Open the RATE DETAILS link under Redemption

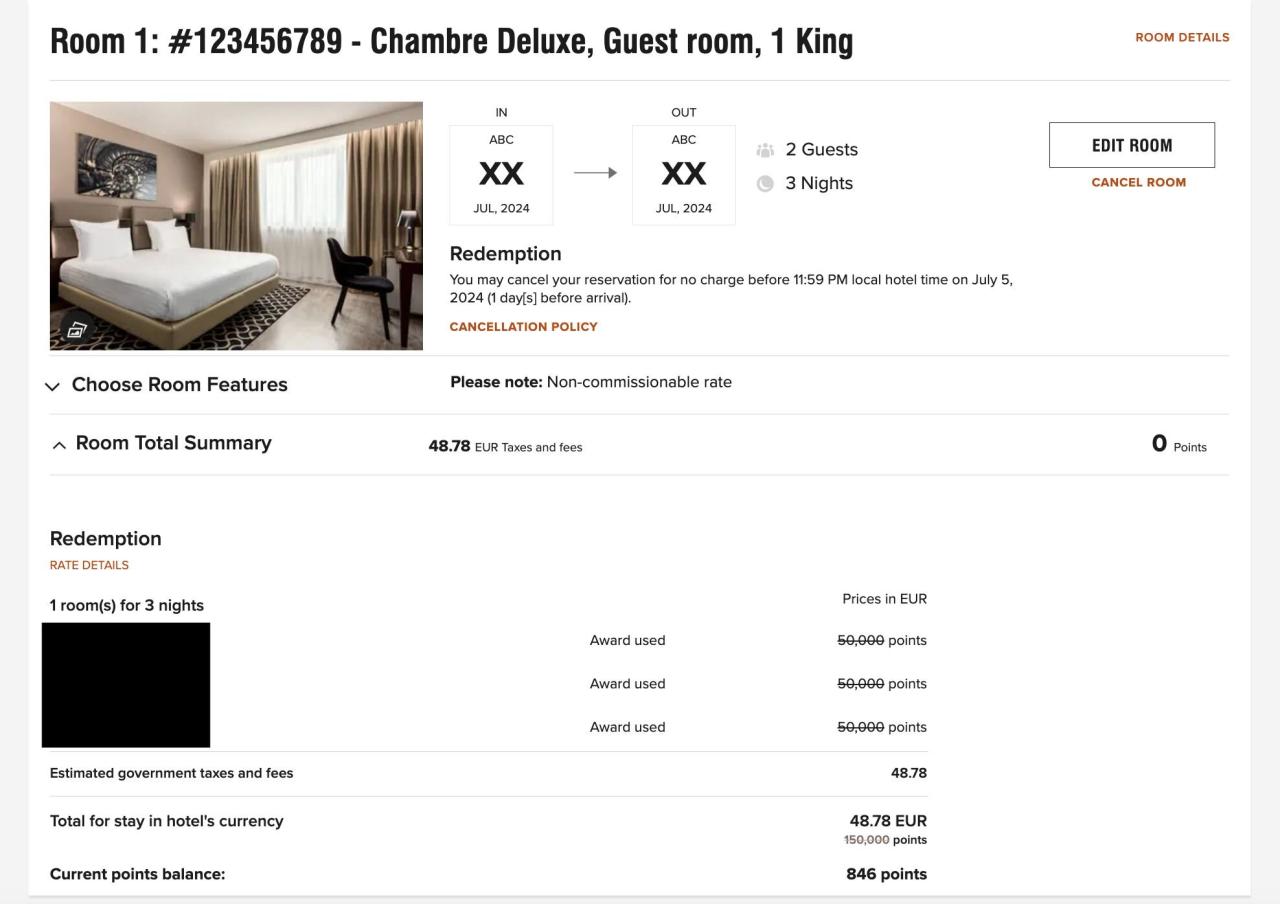[x=89, y=565]
